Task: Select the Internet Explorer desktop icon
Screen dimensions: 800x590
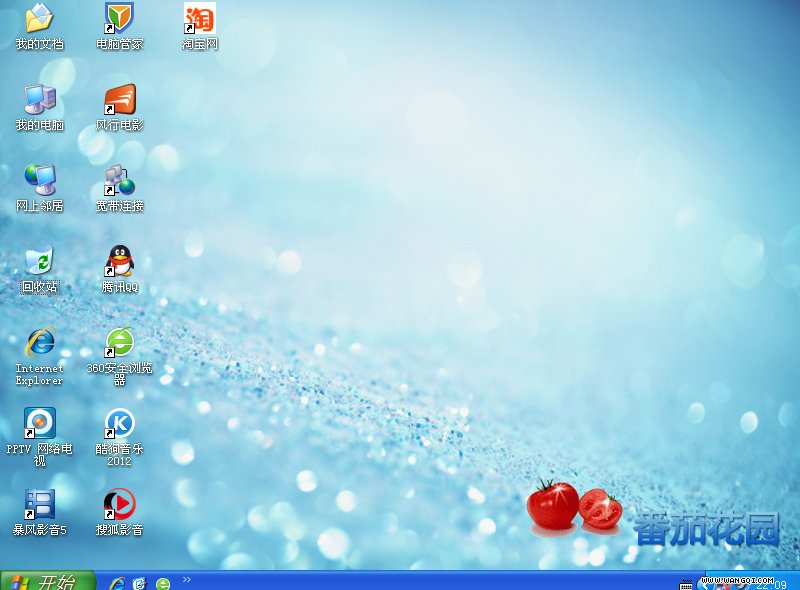Action: point(39,343)
